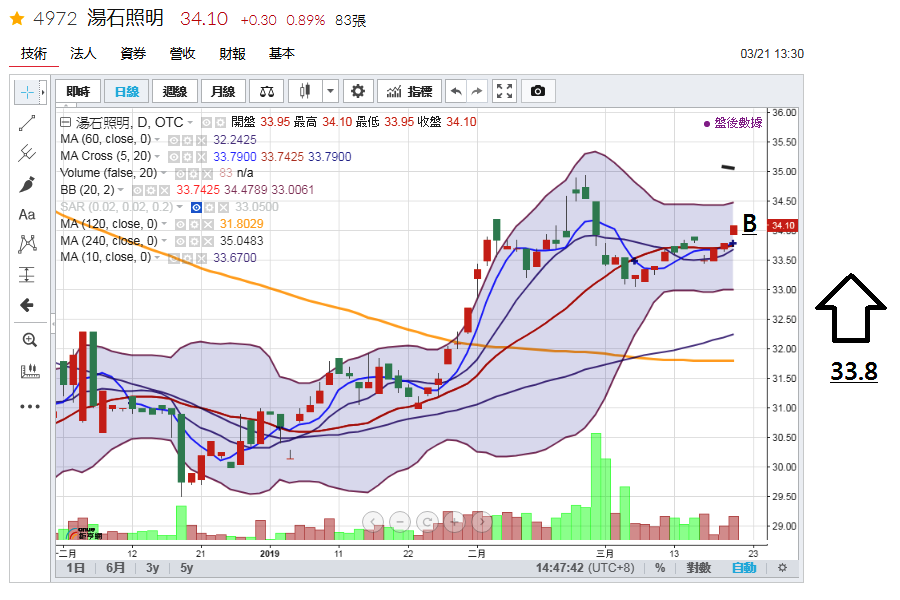Toggle visibility of MA (60, close, 0)

173,140
